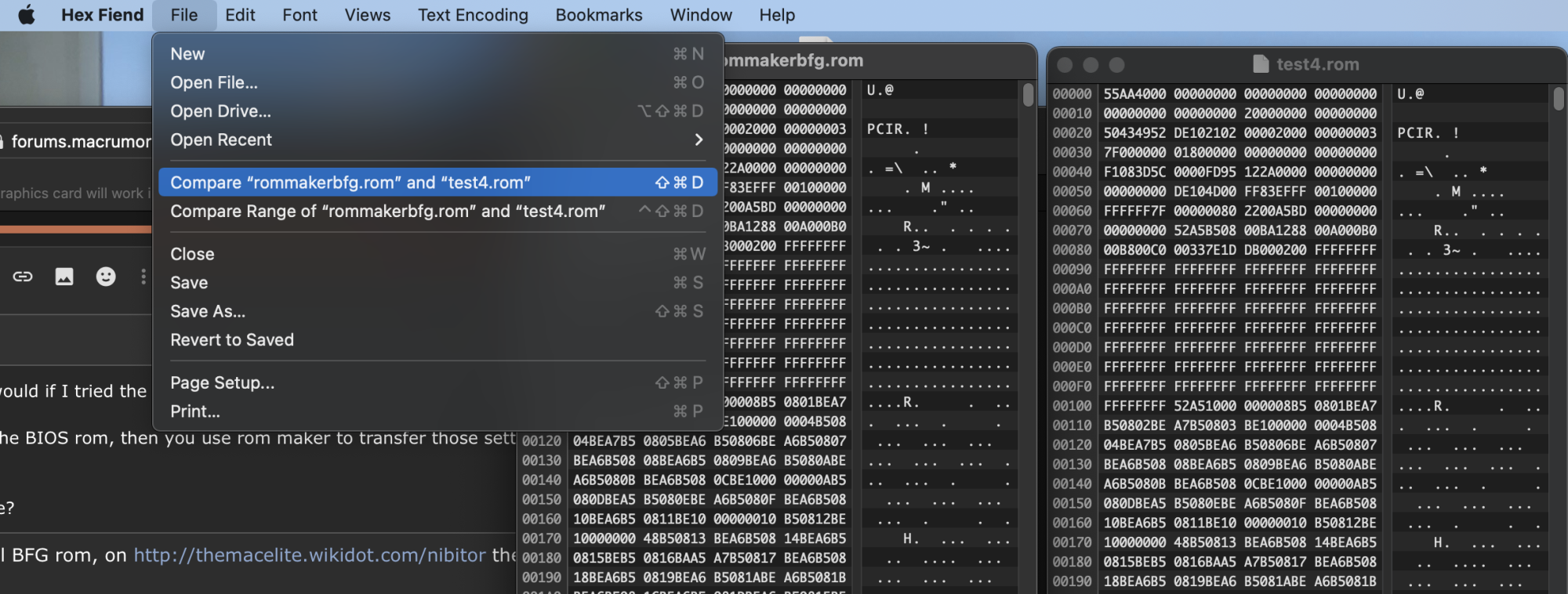Viewport: 1568px width, 594px height.
Task: Click the emoji smiley icon in forum editor
Action: (x=106, y=276)
